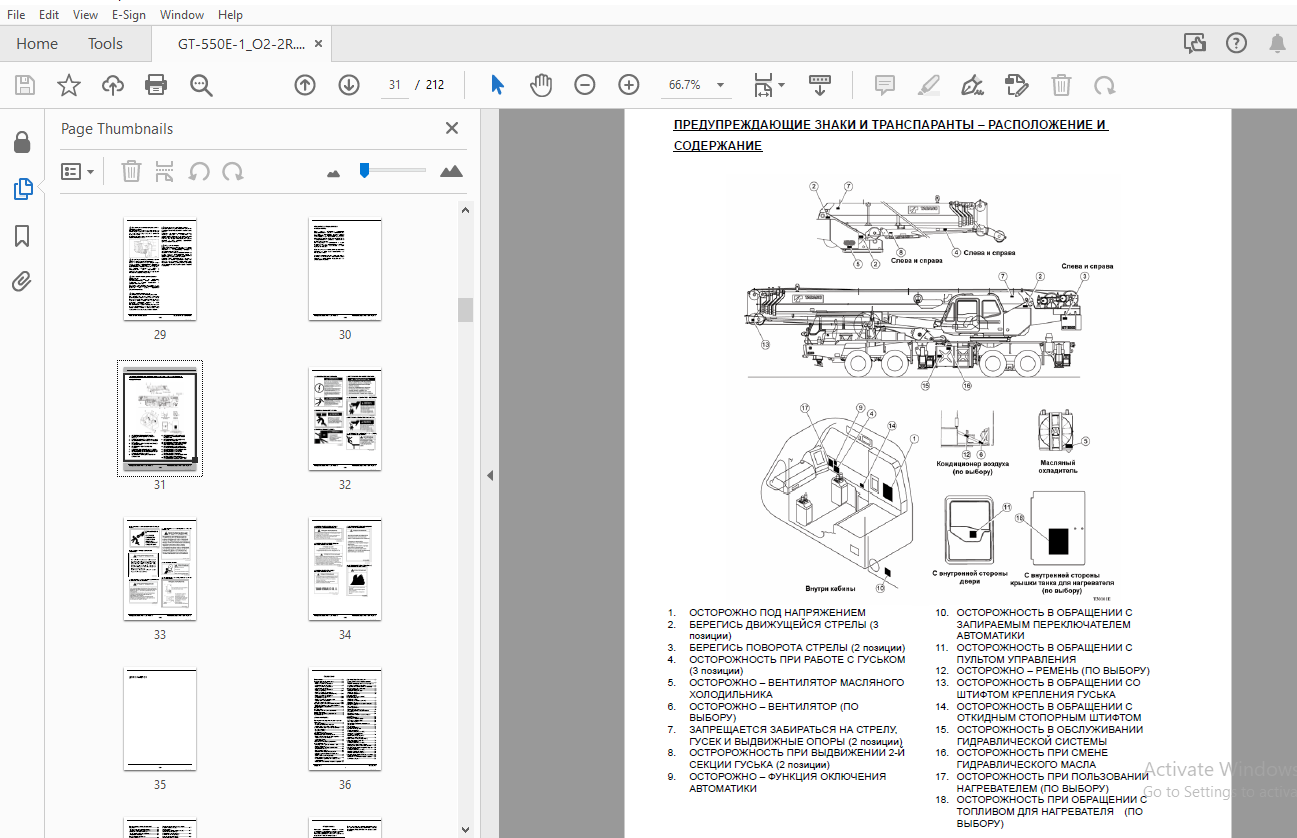
Task: Reduce thumbnail size with small mountain icon
Action: pyautogui.click(x=334, y=173)
